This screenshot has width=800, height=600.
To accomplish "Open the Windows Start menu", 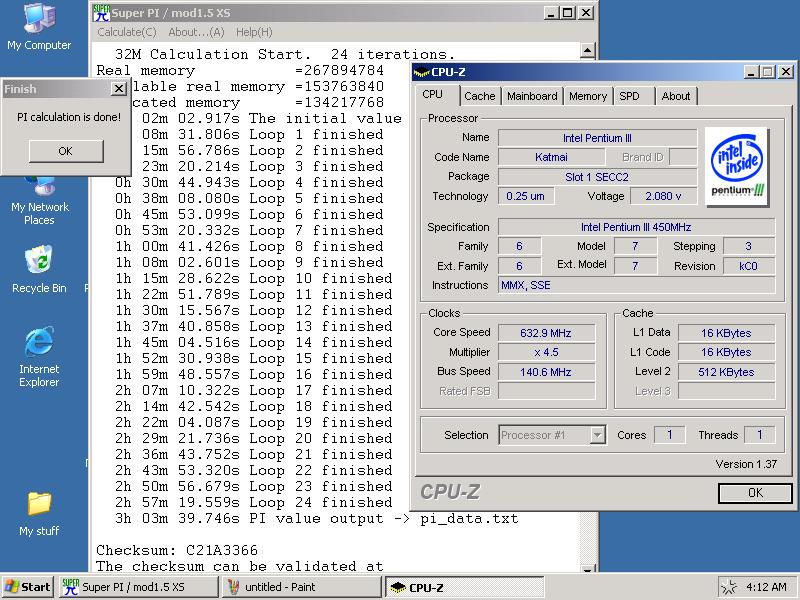I will pyautogui.click(x=28, y=587).
